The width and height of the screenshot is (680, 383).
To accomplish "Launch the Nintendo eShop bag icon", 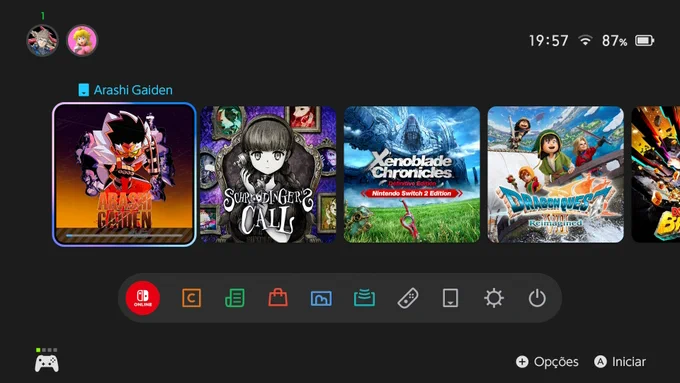I will click(278, 298).
